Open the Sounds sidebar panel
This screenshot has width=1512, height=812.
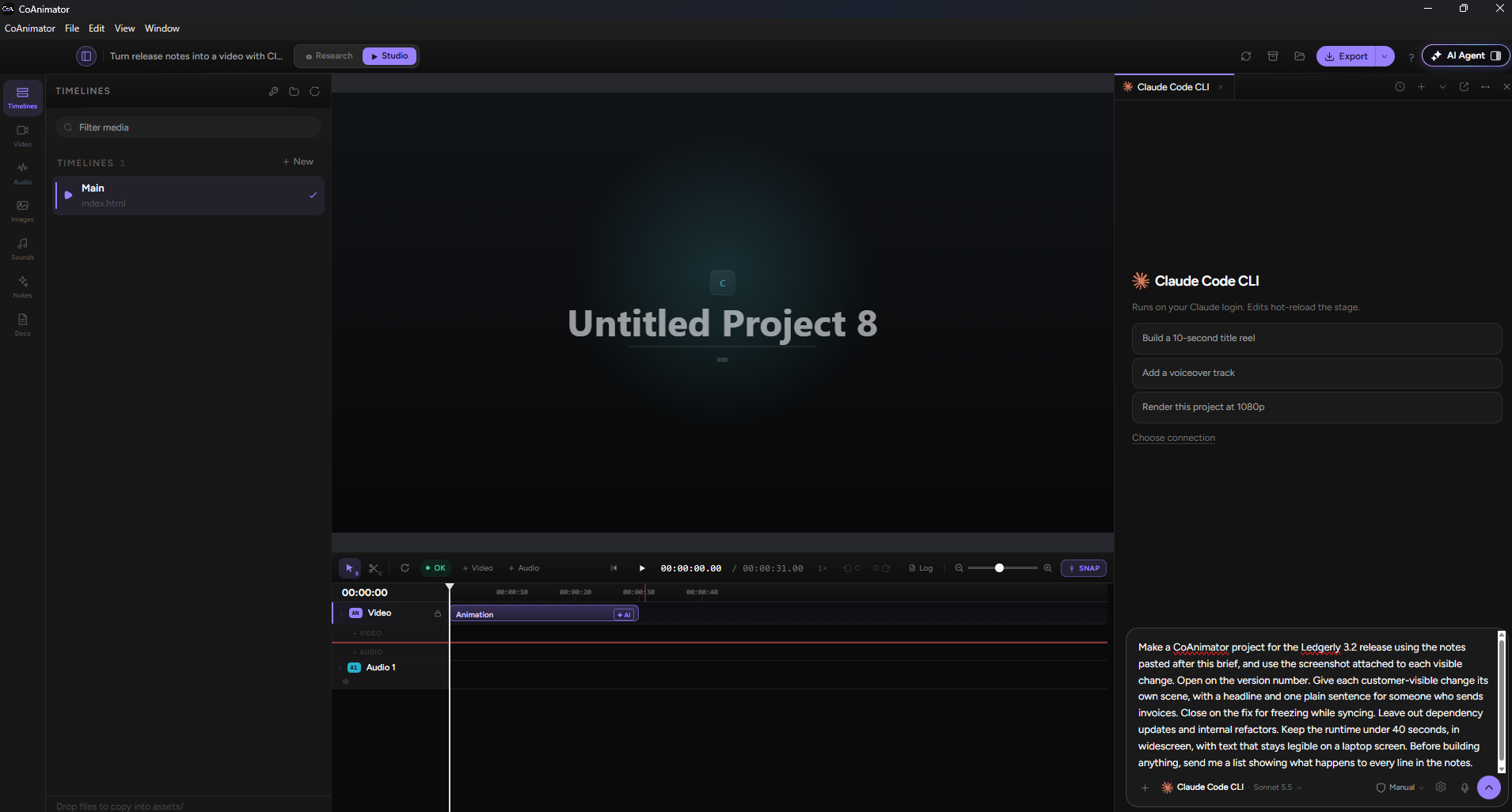pyautogui.click(x=22, y=249)
